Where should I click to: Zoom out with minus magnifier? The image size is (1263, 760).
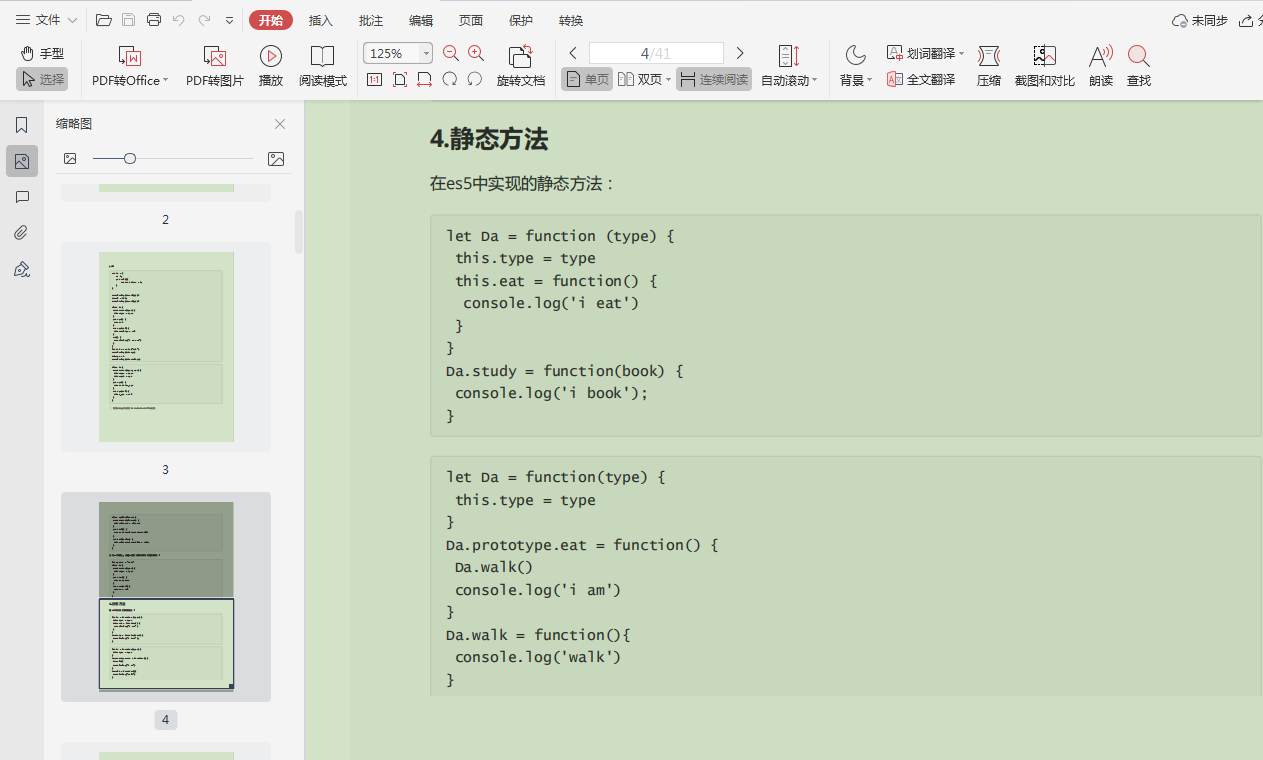point(451,54)
